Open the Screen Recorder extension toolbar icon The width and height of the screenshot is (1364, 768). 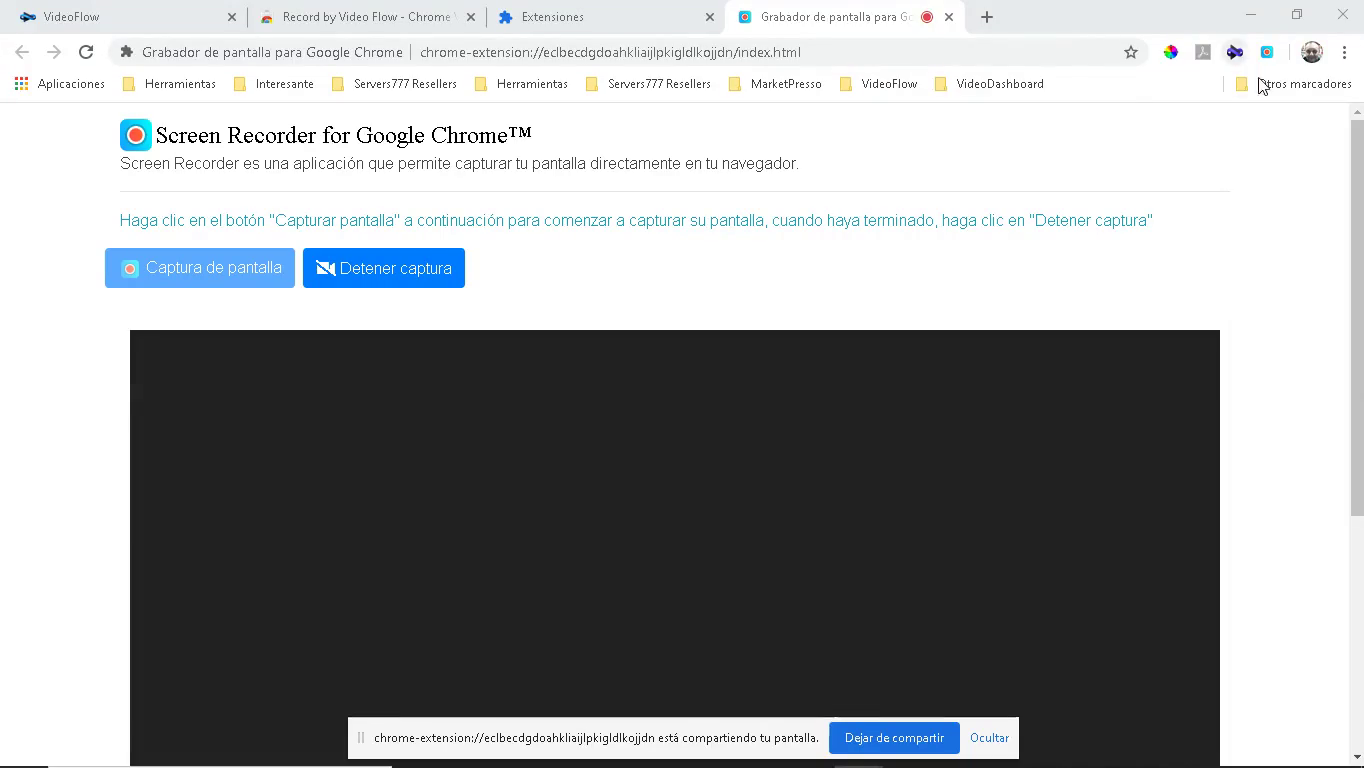1267,52
